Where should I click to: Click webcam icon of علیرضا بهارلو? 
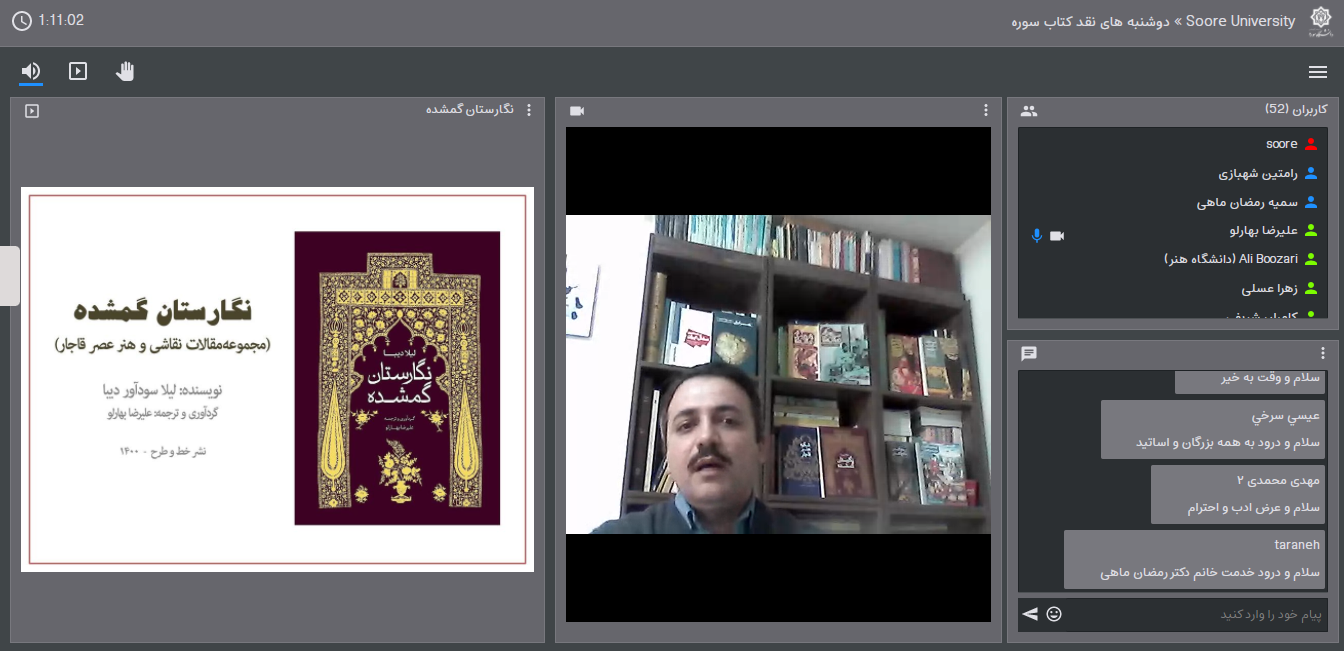click(x=1057, y=235)
